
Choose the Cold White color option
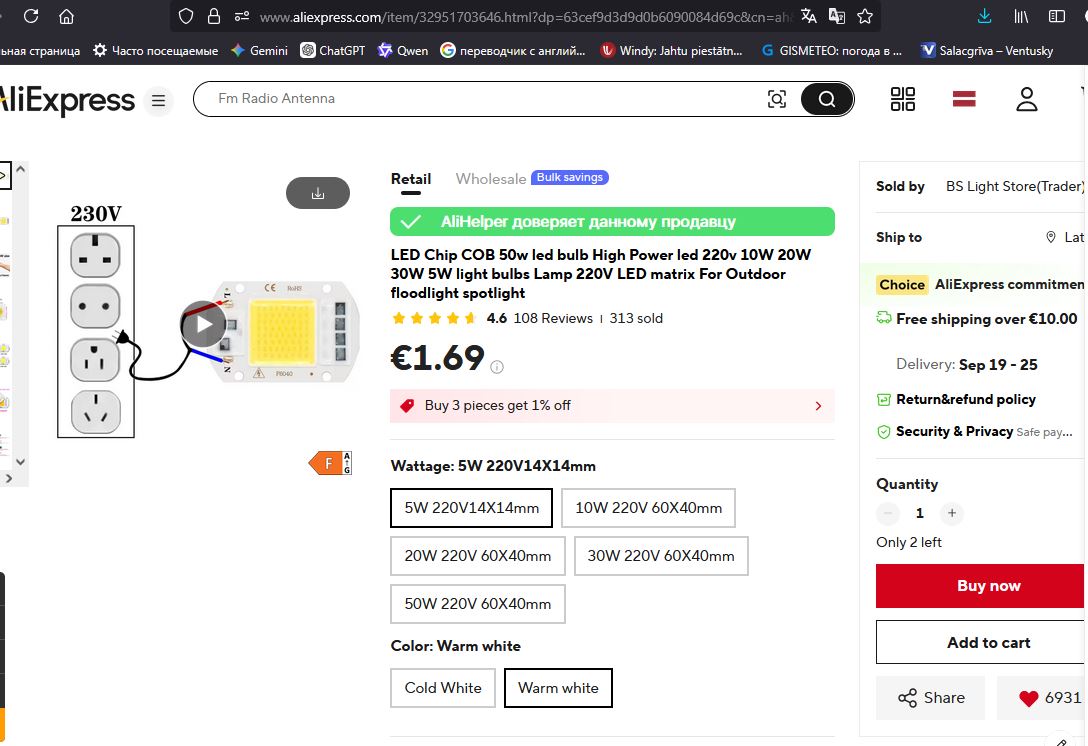[x=443, y=688]
